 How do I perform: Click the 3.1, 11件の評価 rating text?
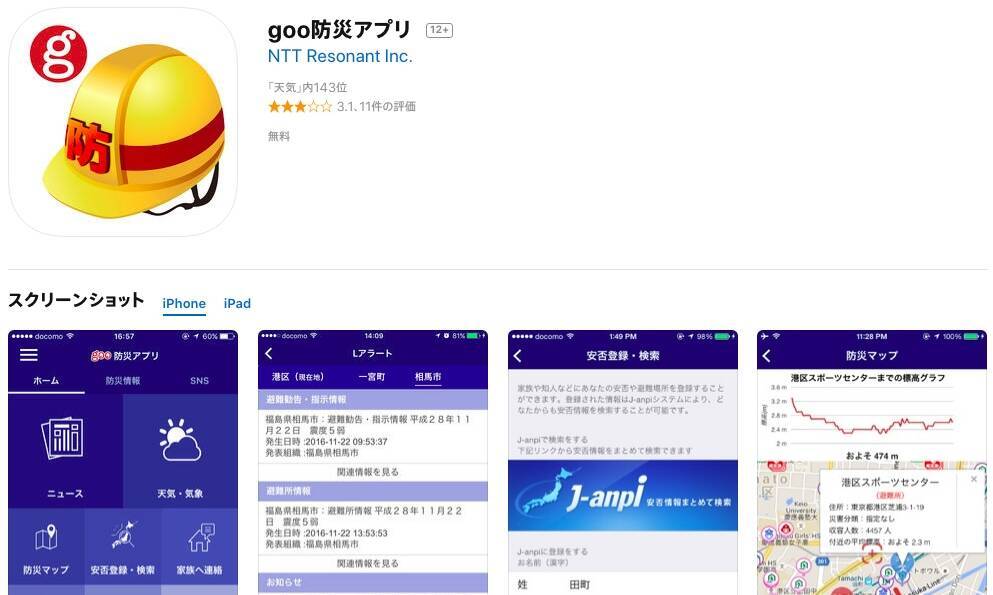376,106
